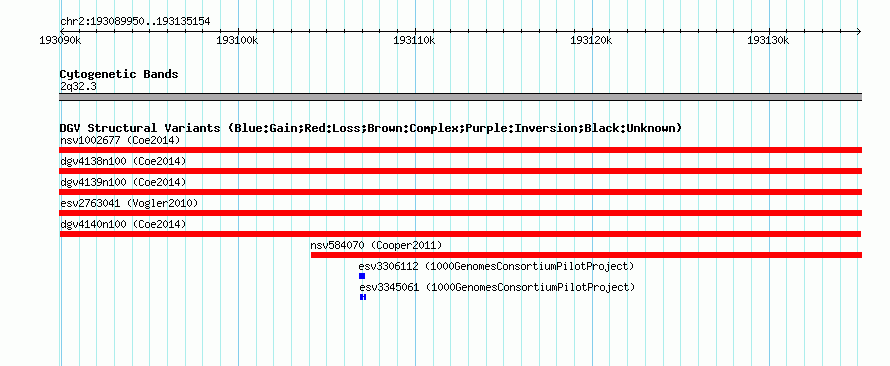Viewport: 890px width, 366px height.
Task: Click the 193090k ruler label
Action: point(60,41)
